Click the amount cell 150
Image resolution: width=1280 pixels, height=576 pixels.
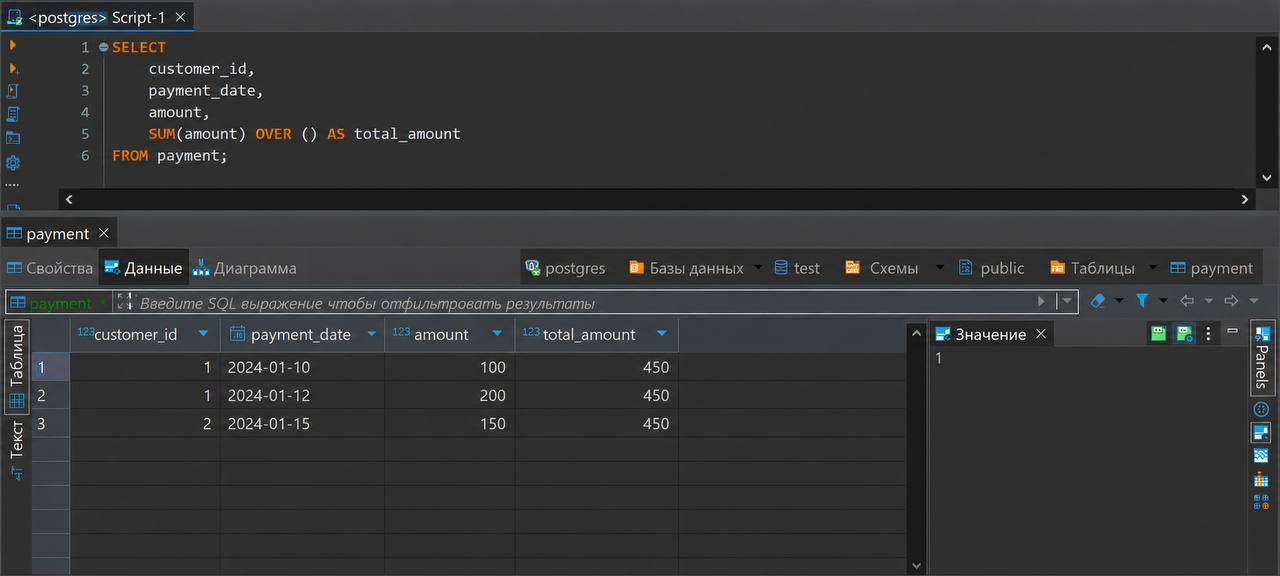point(450,423)
